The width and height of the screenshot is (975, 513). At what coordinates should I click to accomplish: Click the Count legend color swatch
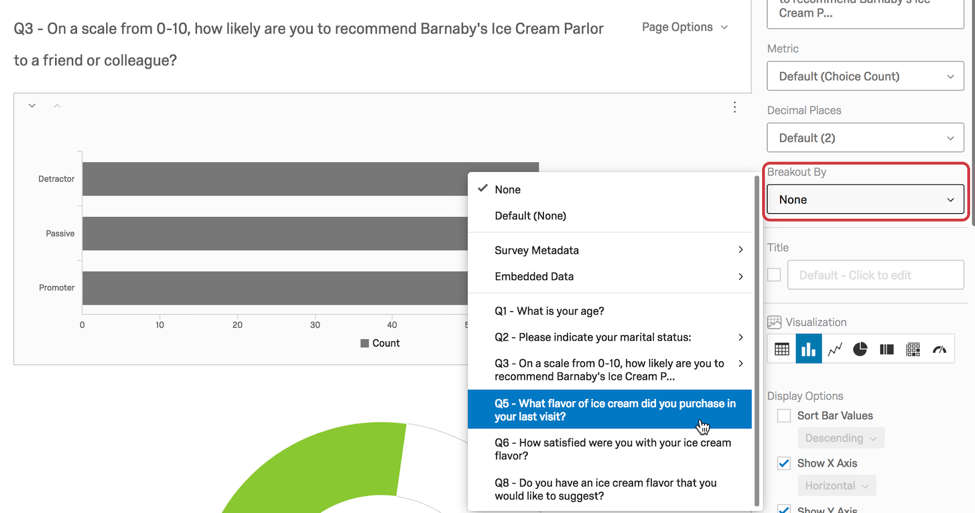[x=364, y=343]
